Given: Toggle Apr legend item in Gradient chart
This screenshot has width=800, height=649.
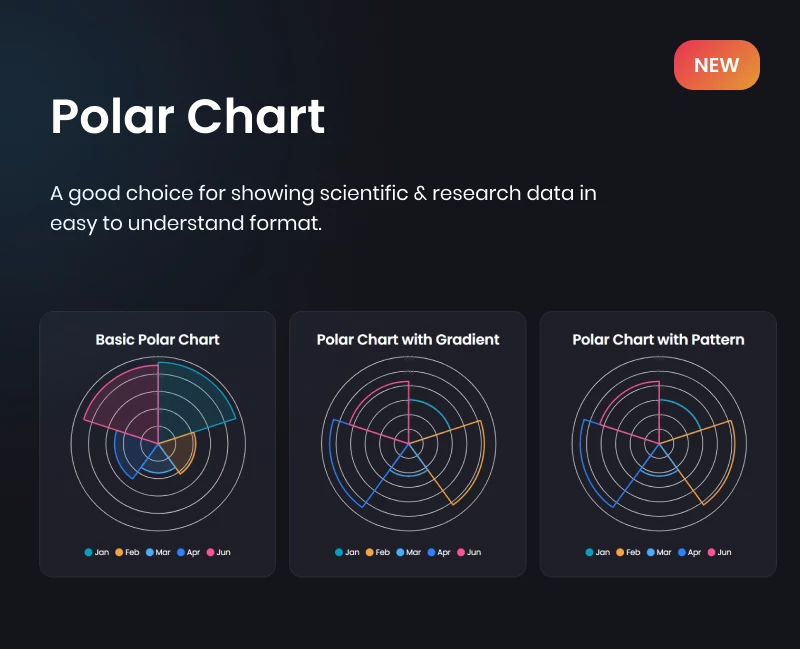Looking at the screenshot, I should coord(439,552).
